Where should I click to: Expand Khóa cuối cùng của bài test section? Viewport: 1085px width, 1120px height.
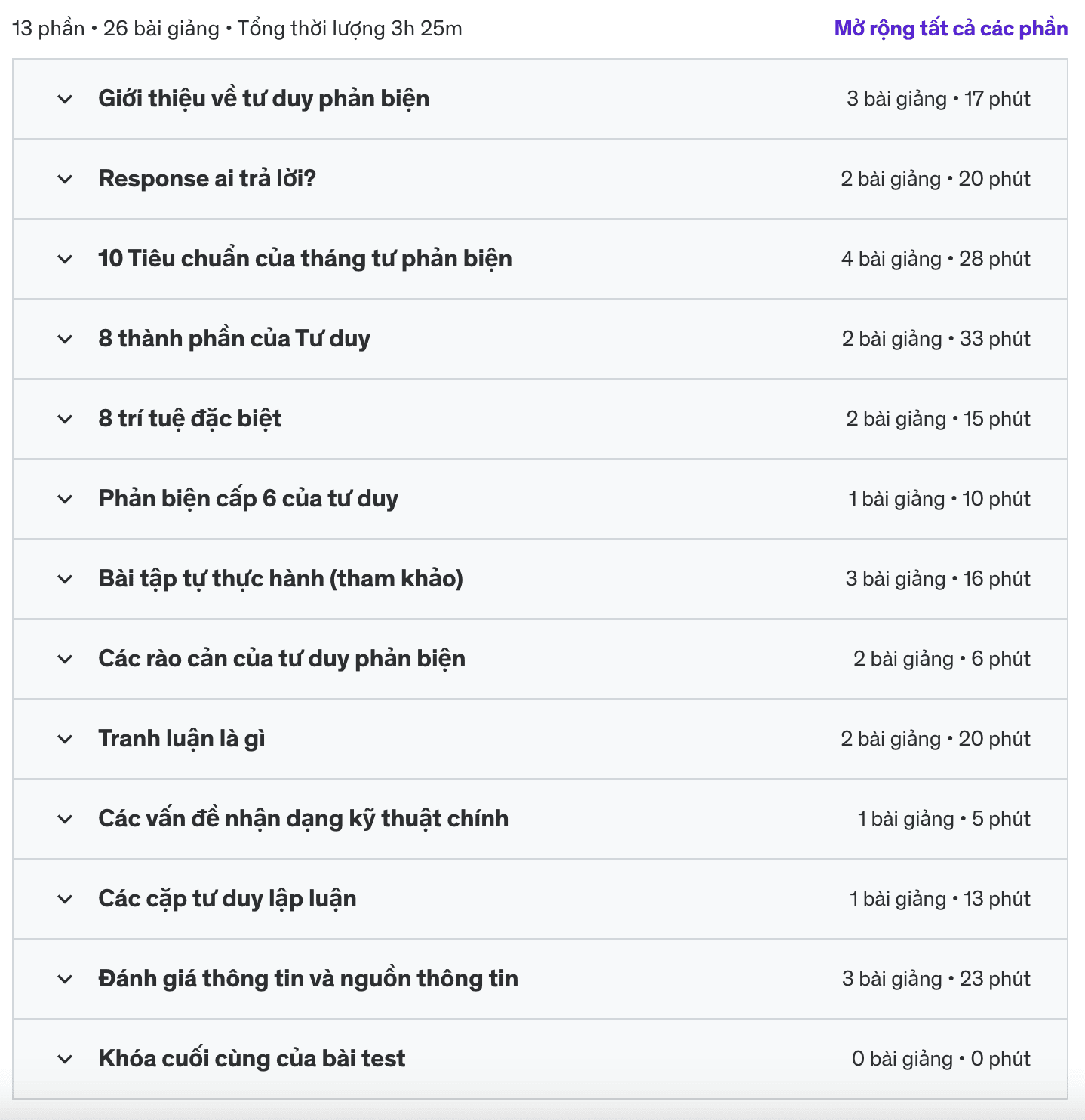(x=540, y=1059)
